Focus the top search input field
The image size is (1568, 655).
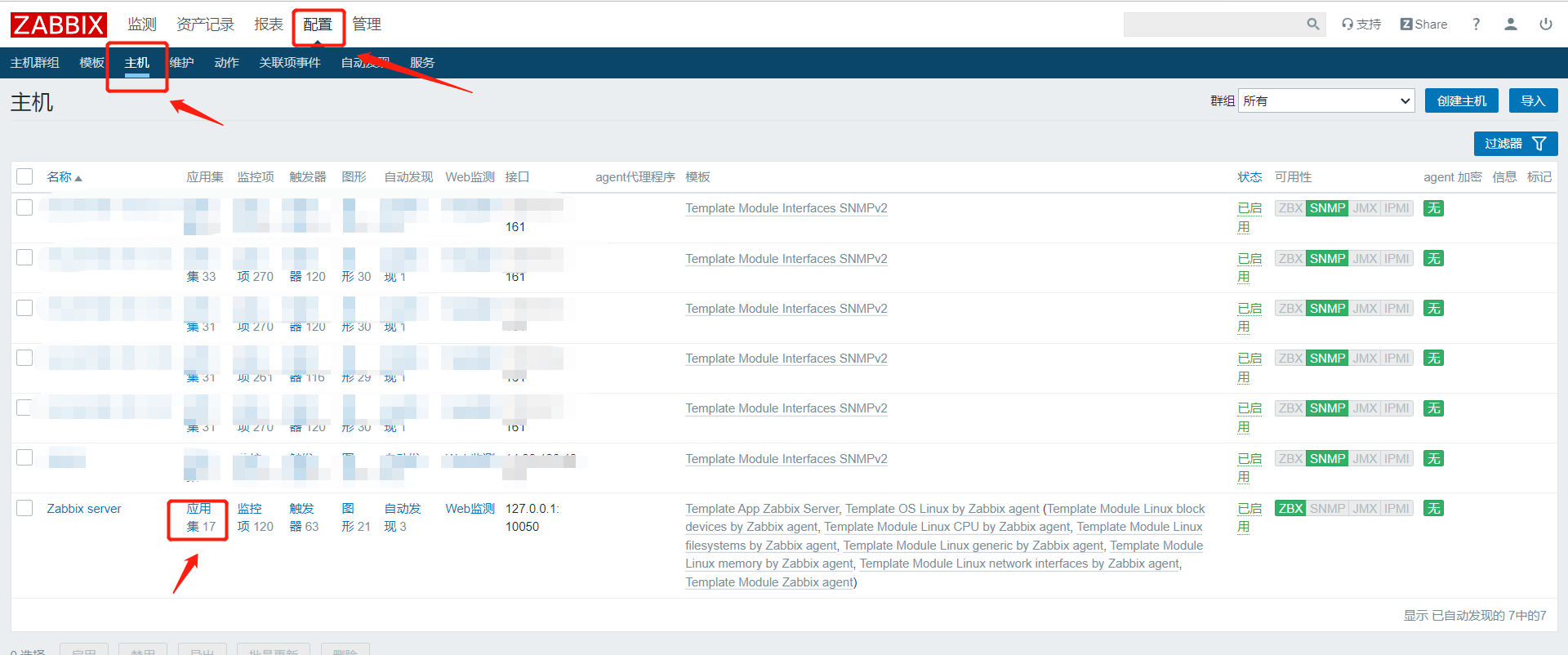(x=1214, y=25)
